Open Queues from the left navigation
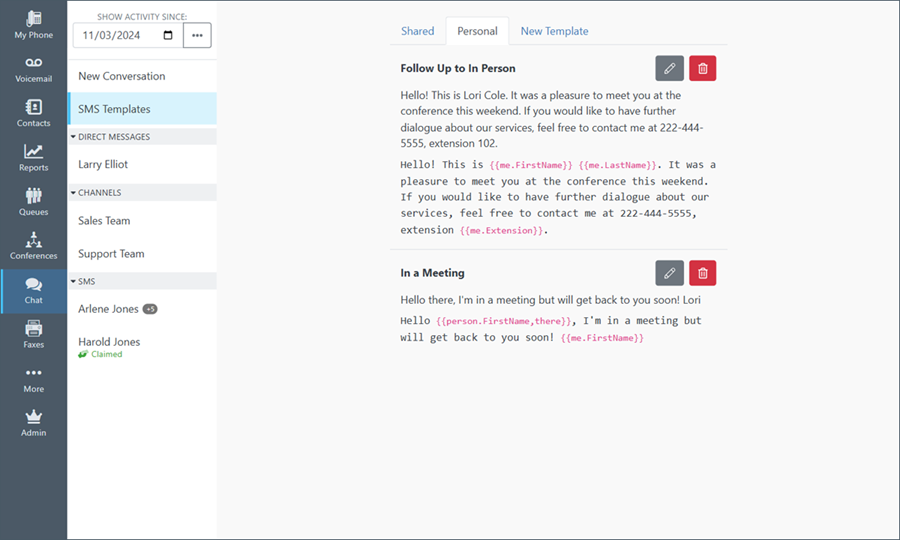This screenshot has width=900, height=540. pos(33,201)
